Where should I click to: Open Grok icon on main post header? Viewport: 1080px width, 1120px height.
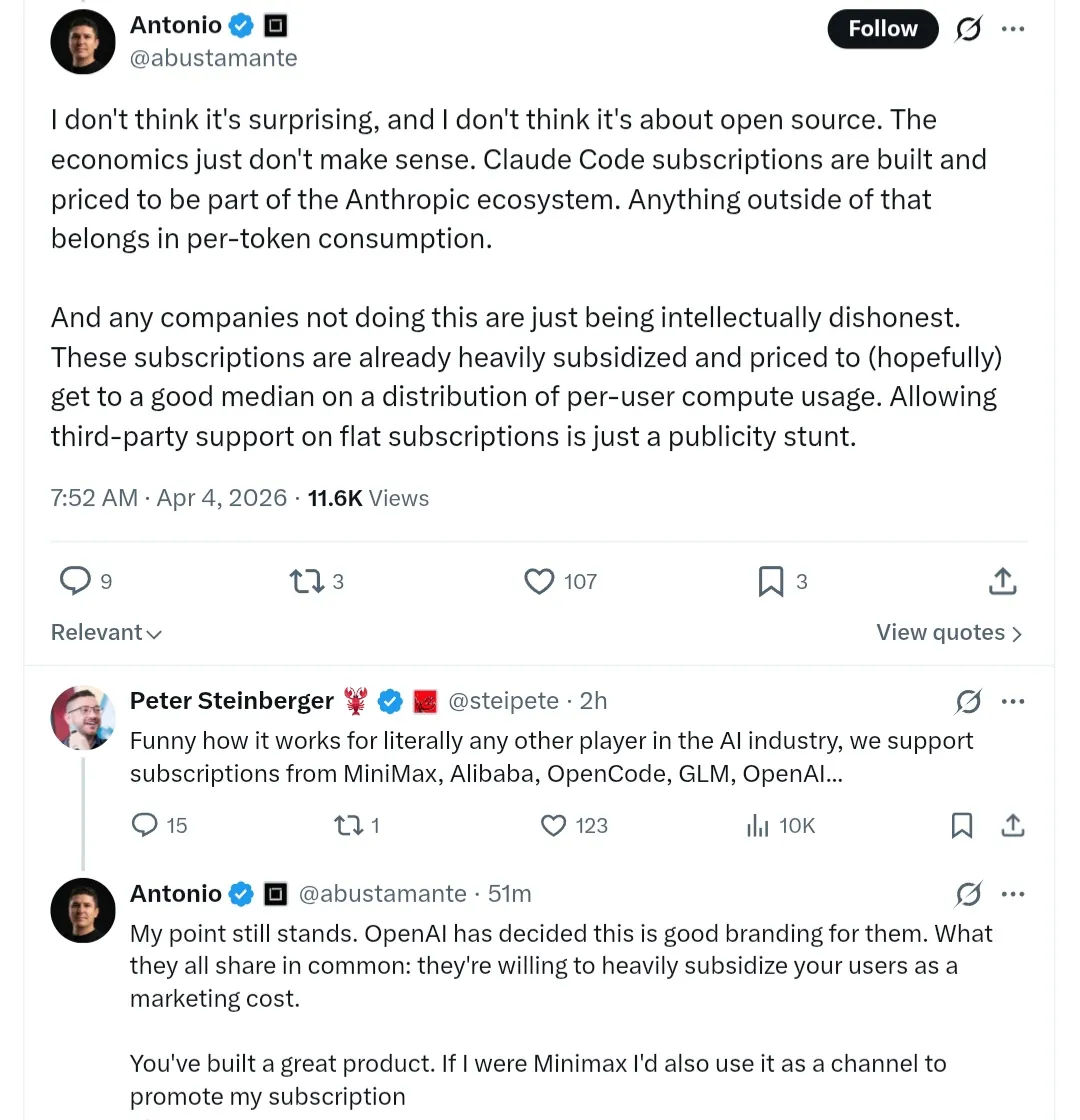[968, 30]
